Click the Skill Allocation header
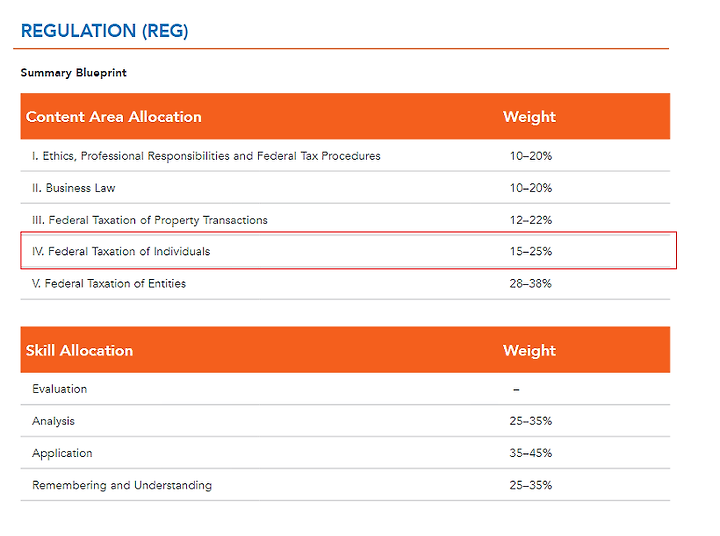This screenshot has width=720, height=536. (79, 350)
